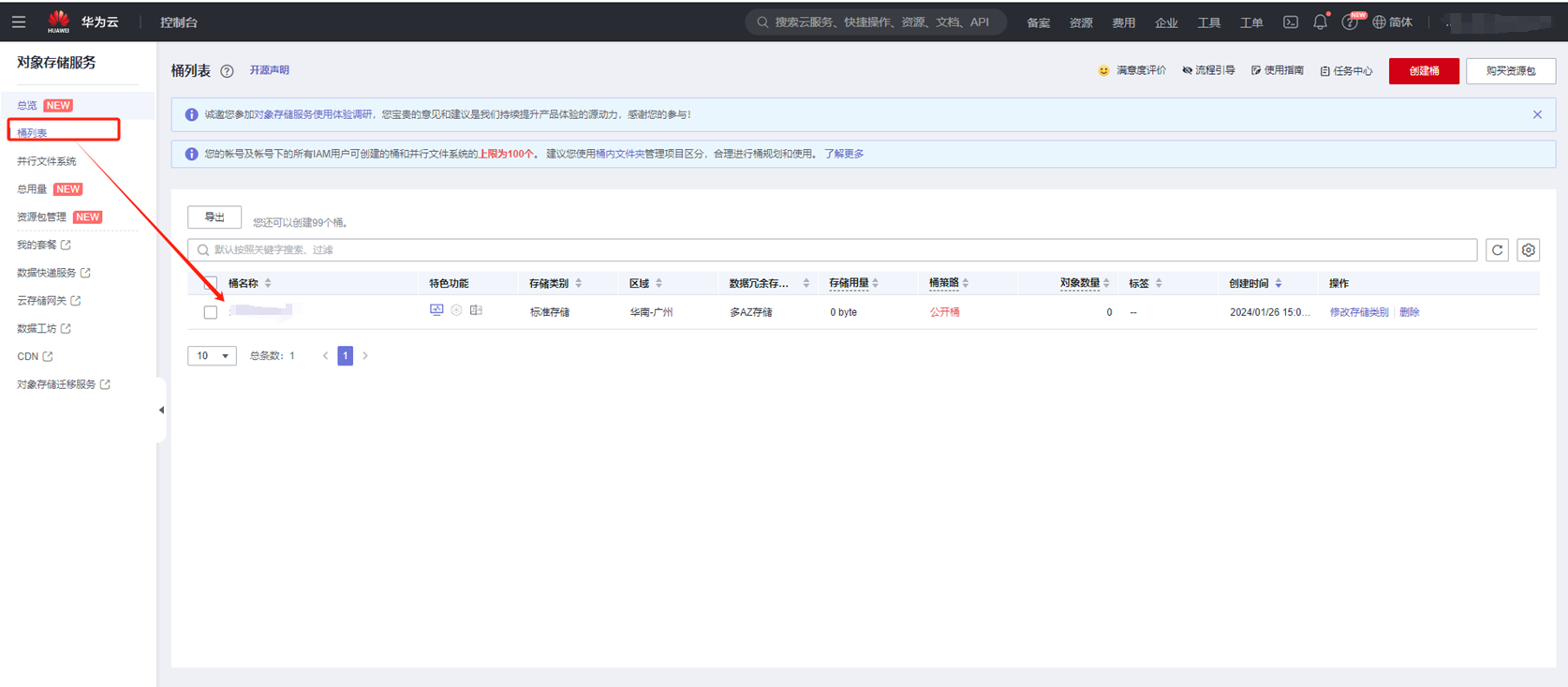The width and height of the screenshot is (1568, 687).
Task: Close the survey notification banner
Action: pyautogui.click(x=1537, y=114)
